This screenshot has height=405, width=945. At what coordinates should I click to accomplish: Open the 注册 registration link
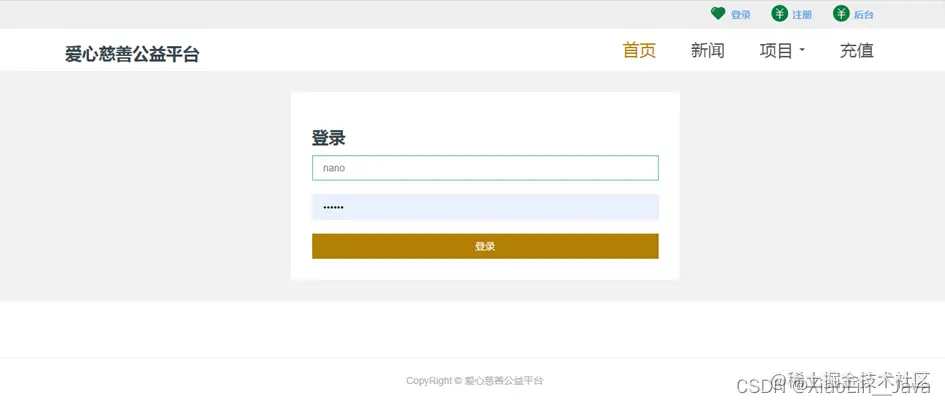tap(802, 15)
